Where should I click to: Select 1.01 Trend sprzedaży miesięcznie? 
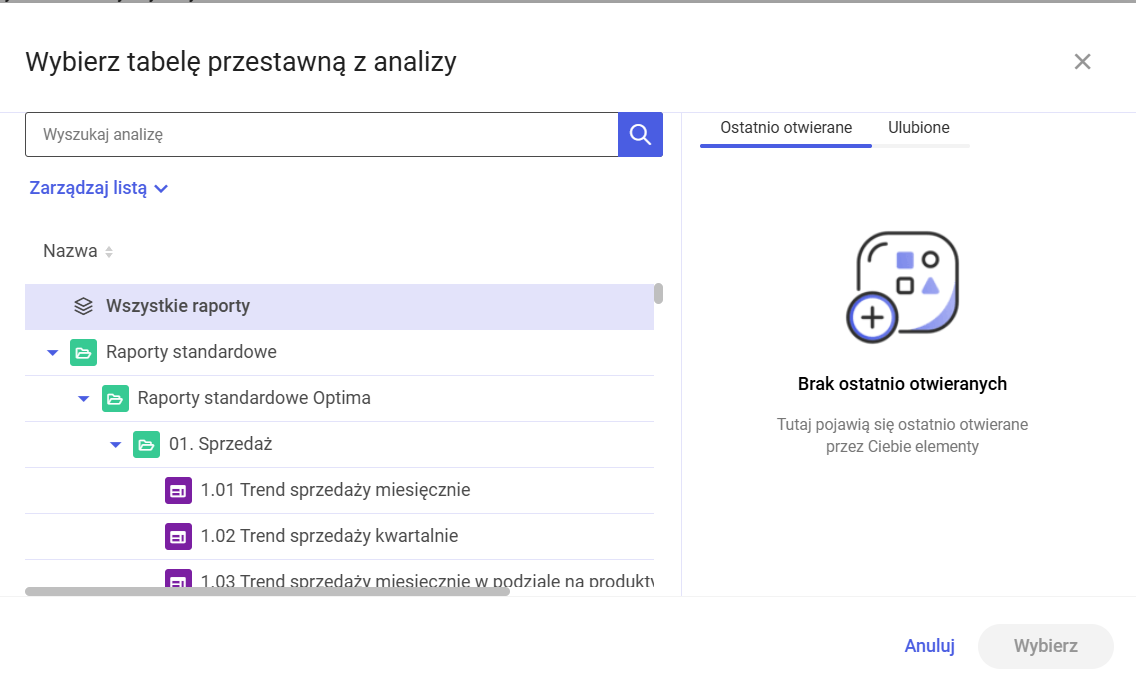[x=339, y=490]
